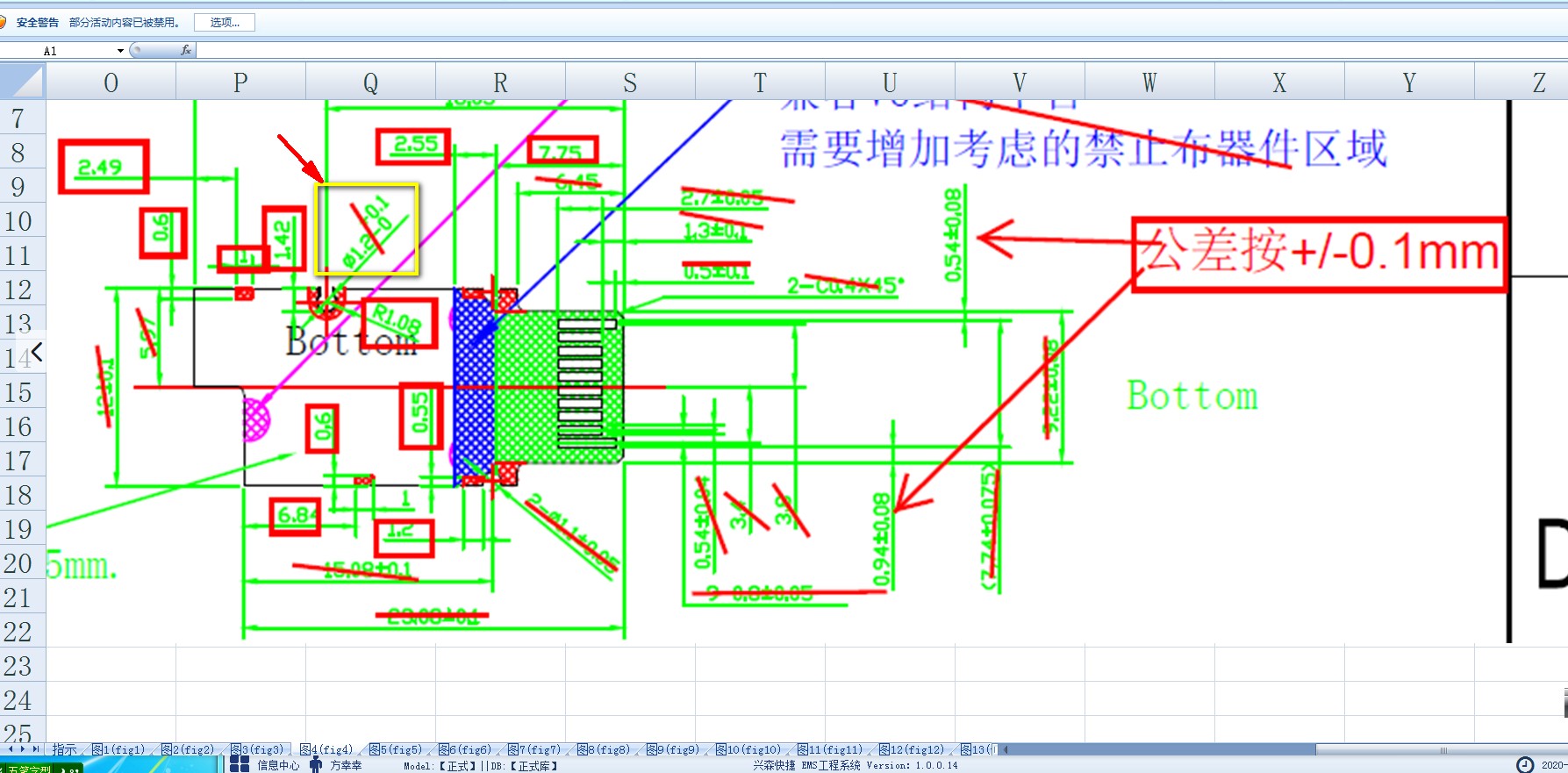Click the 6.84 dimension label
This screenshot has width=1568, height=773.
click(296, 515)
